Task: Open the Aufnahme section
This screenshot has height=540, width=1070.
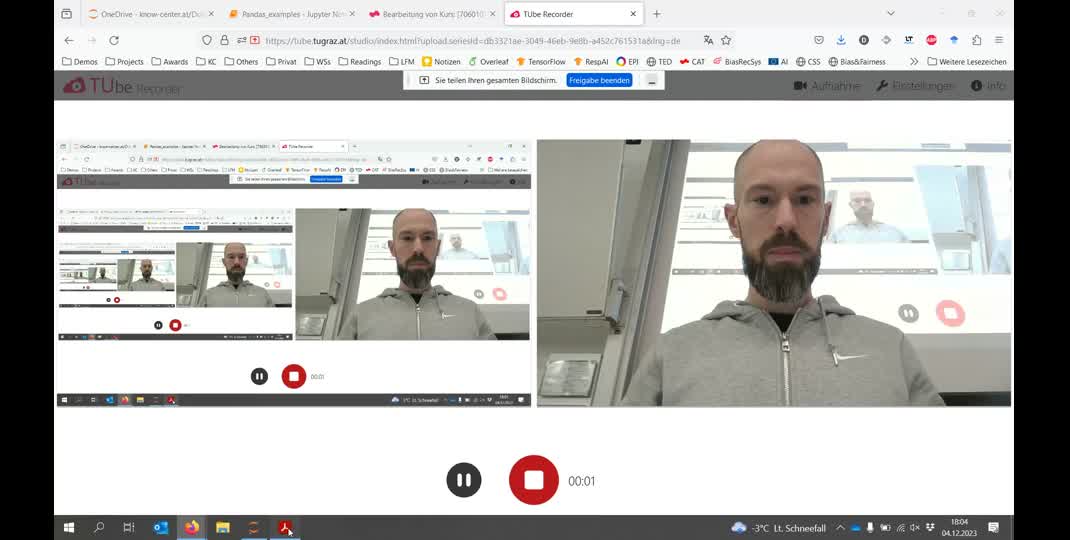Action: click(x=827, y=86)
